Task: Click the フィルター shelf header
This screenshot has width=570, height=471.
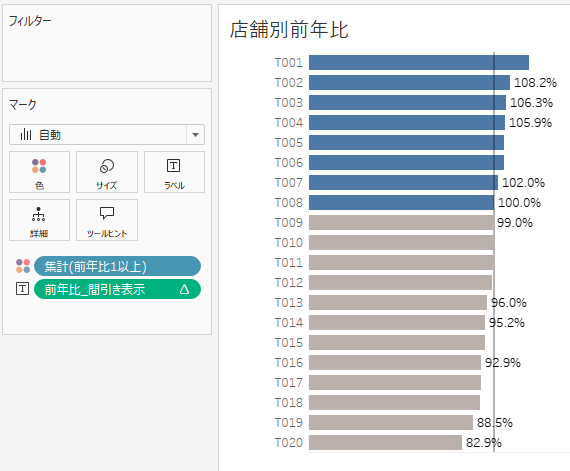Action: pyautogui.click(x=30, y=21)
